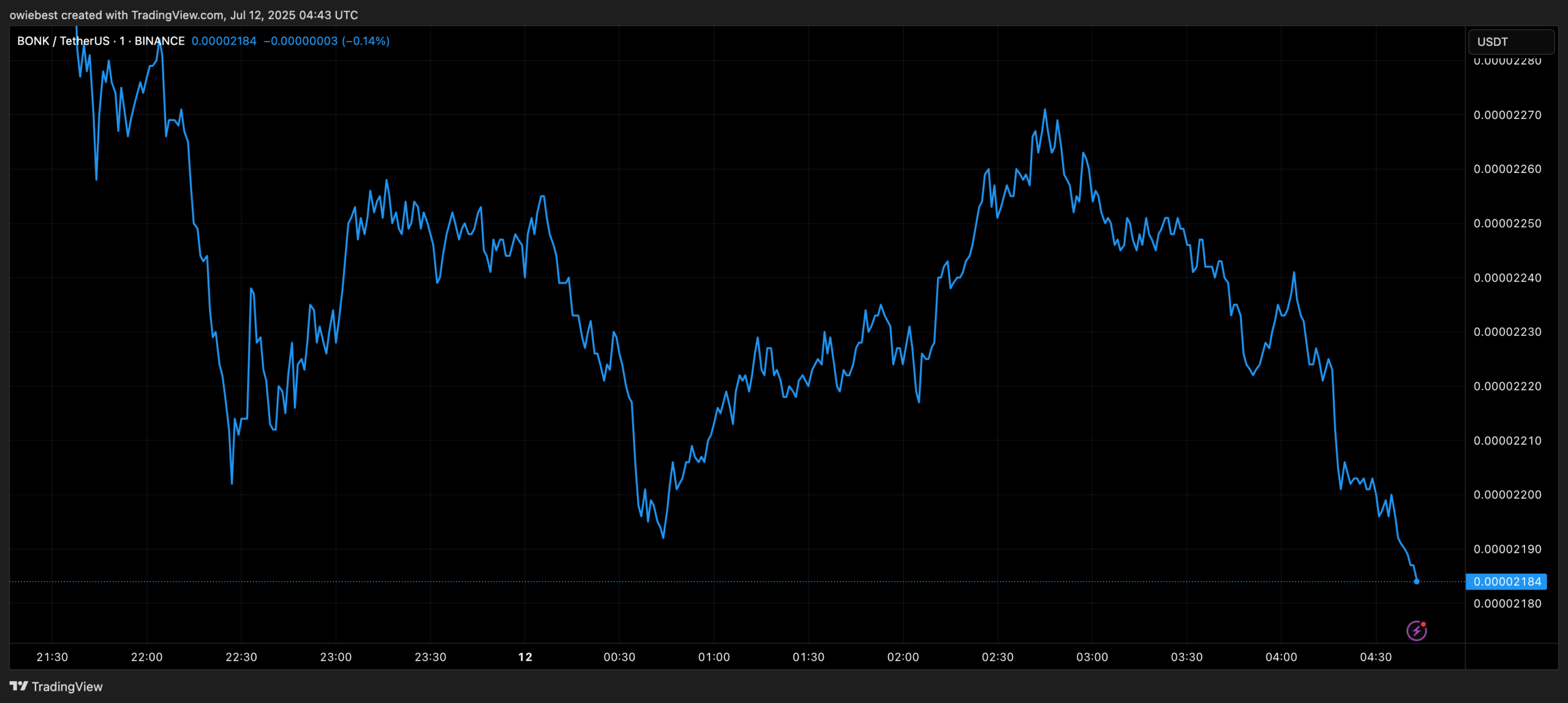Click the purple lightning bolt icon
Image resolution: width=1568 pixels, height=703 pixels.
(x=1416, y=630)
